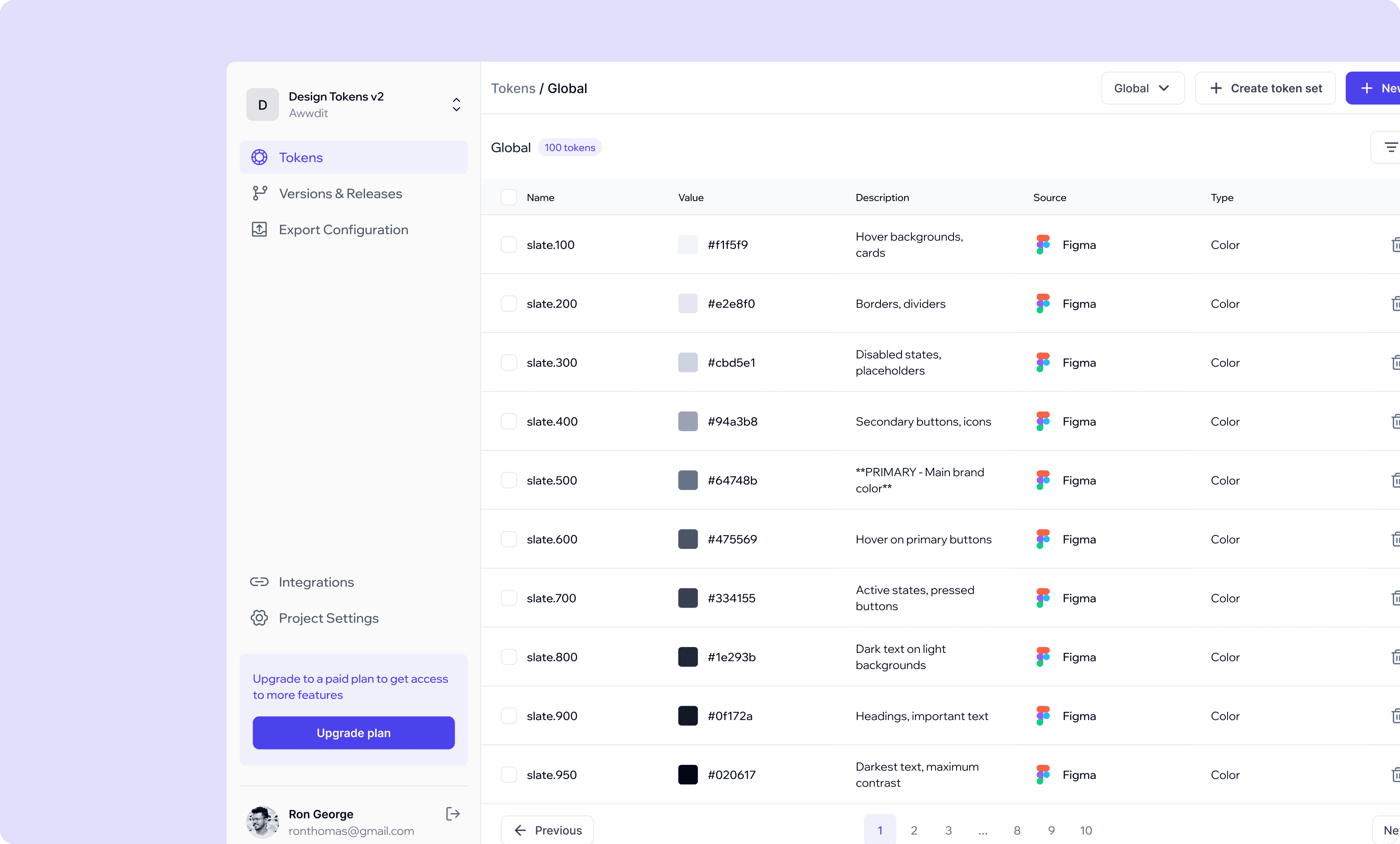1400x844 pixels.
Task: Jump to pagination page 10
Action: pyautogui.click(x=1085, y=831)
